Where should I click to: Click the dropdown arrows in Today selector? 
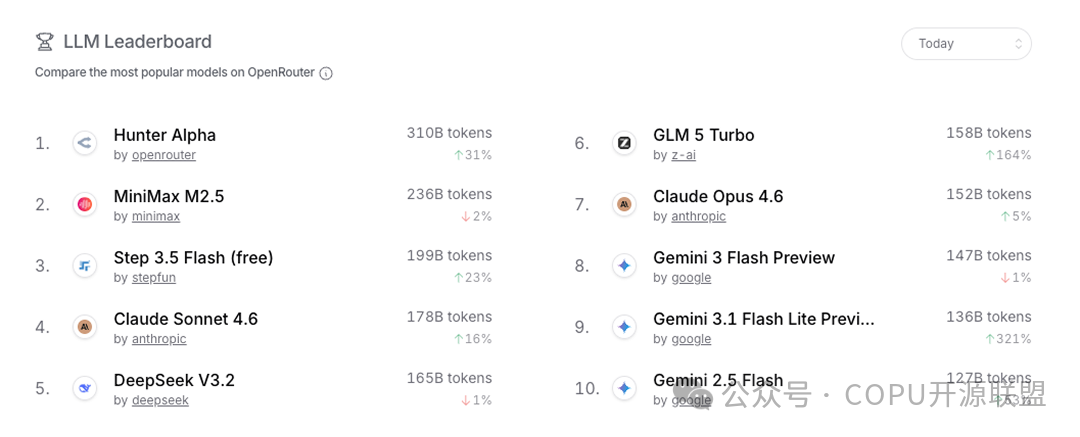(x=1018, y=43)
